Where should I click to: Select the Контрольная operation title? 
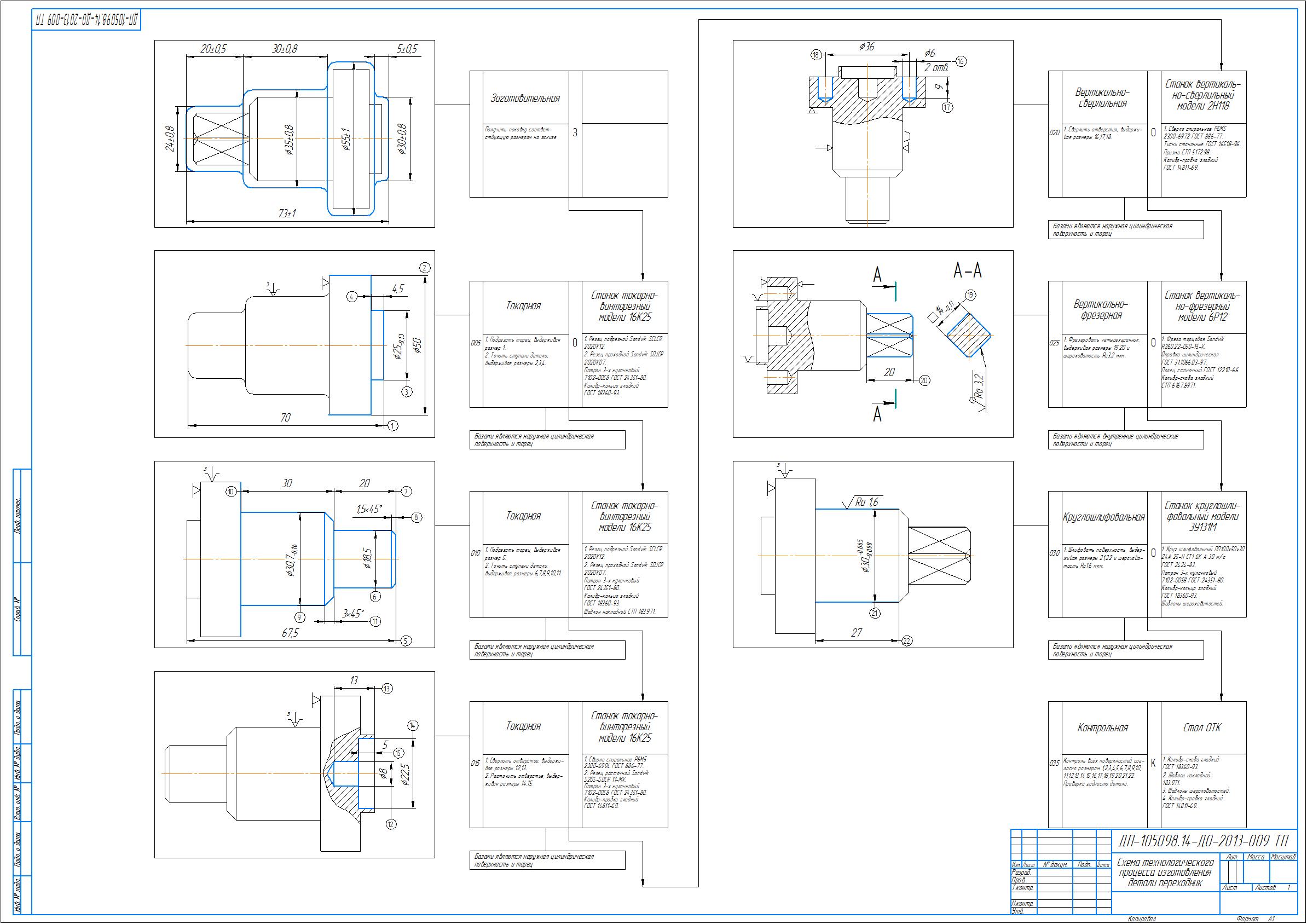click(1102, 727)
